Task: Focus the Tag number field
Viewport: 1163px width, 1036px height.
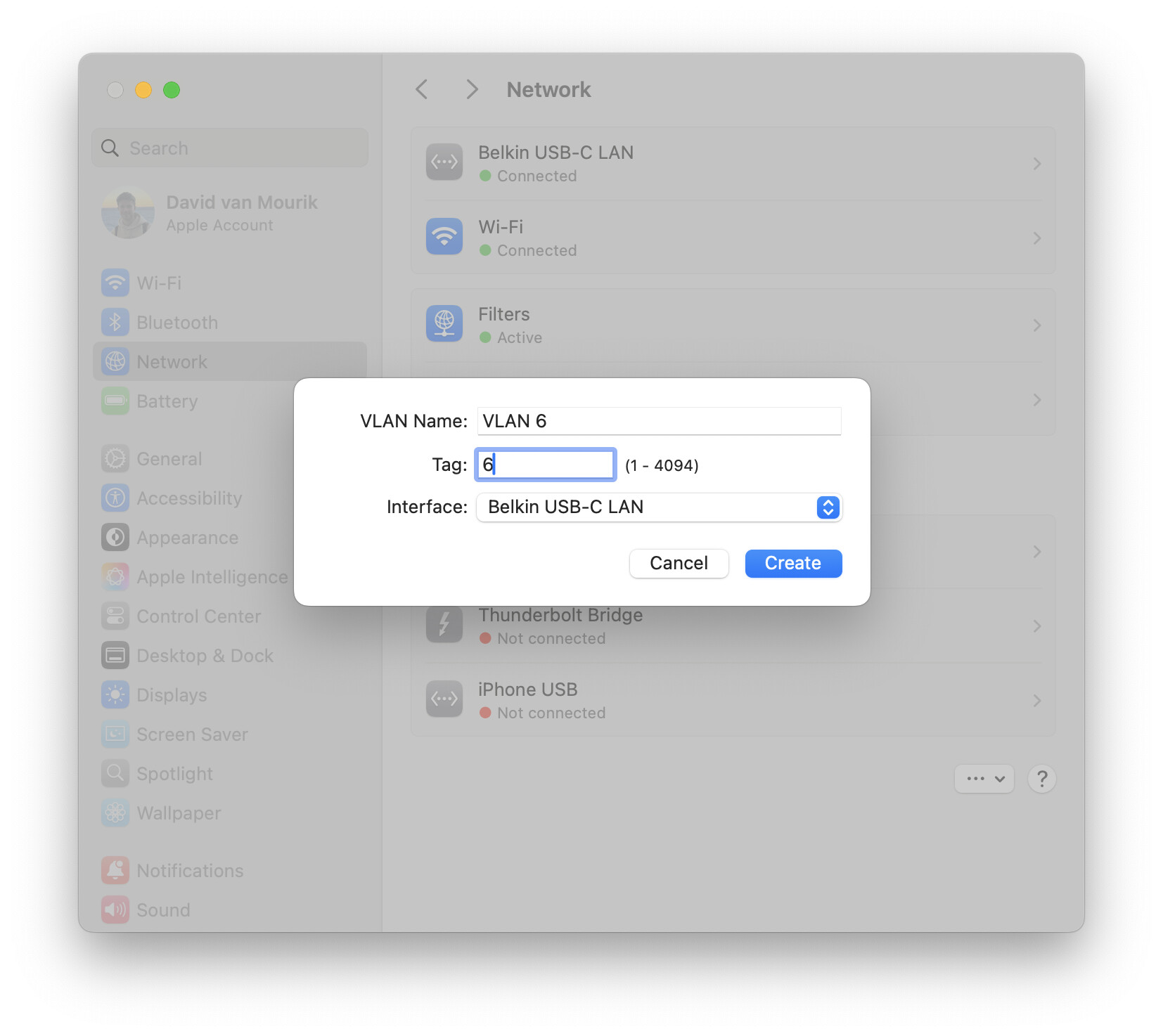Action: 546,465
